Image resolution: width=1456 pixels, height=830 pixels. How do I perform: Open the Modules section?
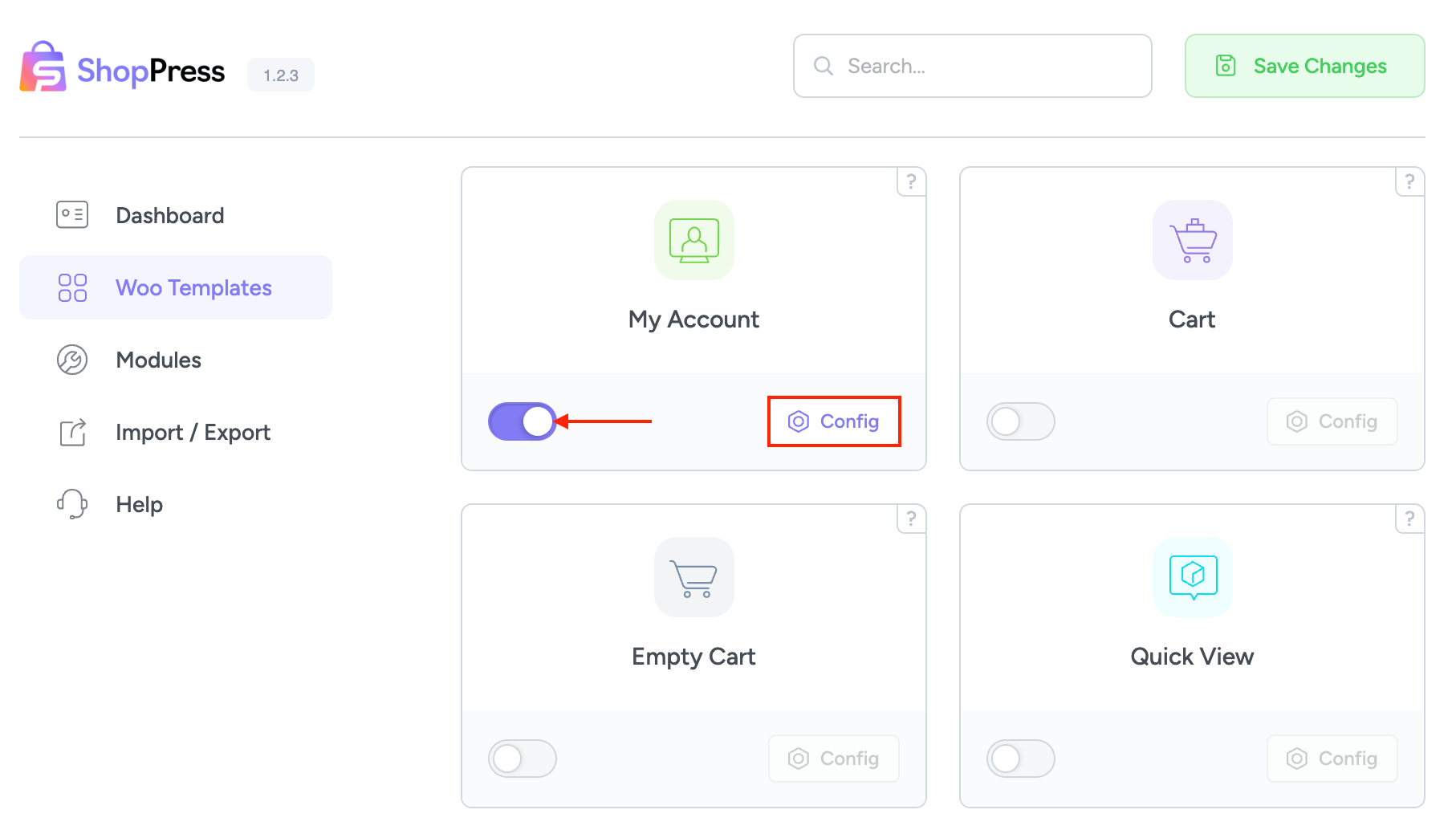pos(158,360)
